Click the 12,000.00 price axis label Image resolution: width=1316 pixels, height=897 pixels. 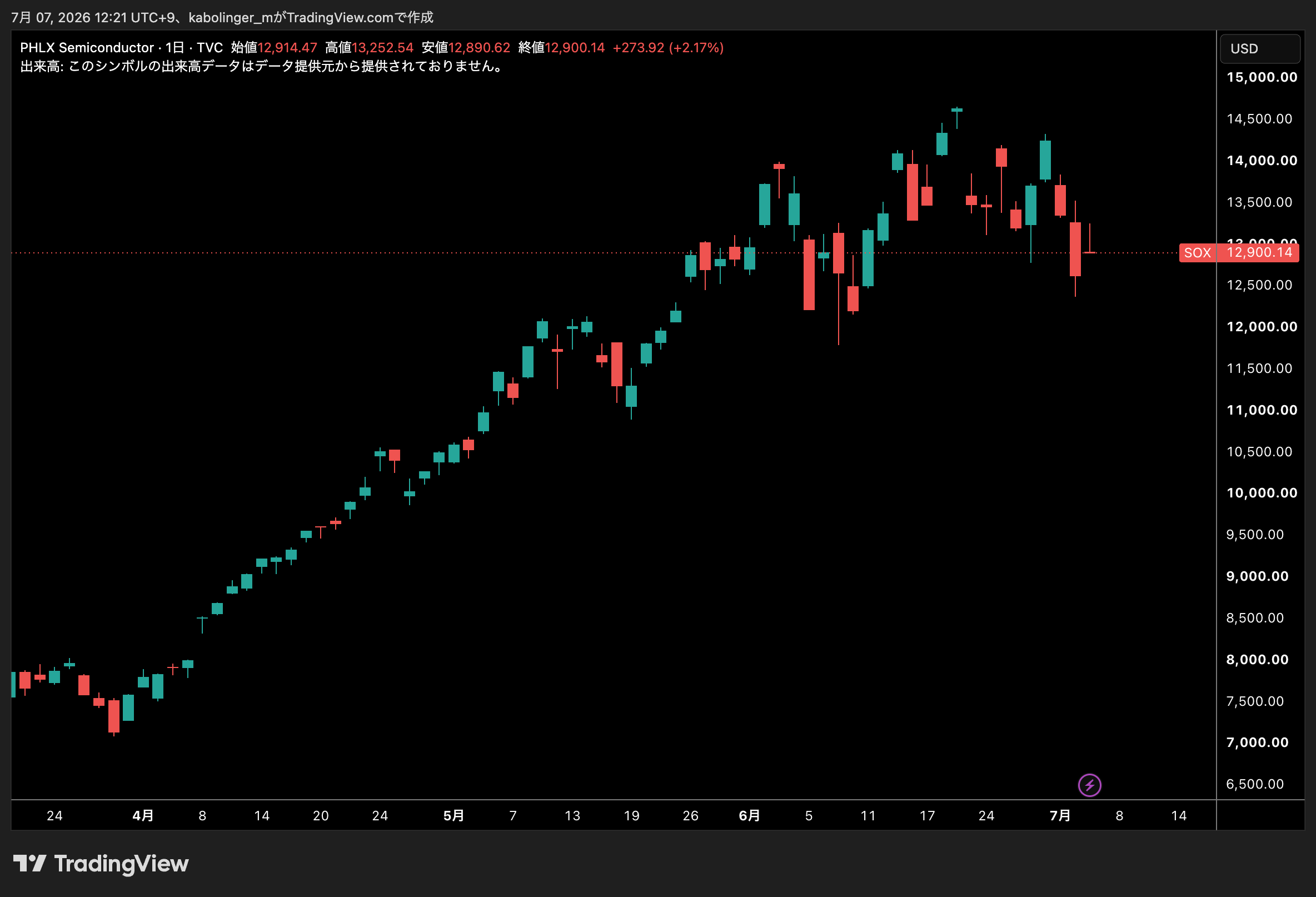point(1262,327)
